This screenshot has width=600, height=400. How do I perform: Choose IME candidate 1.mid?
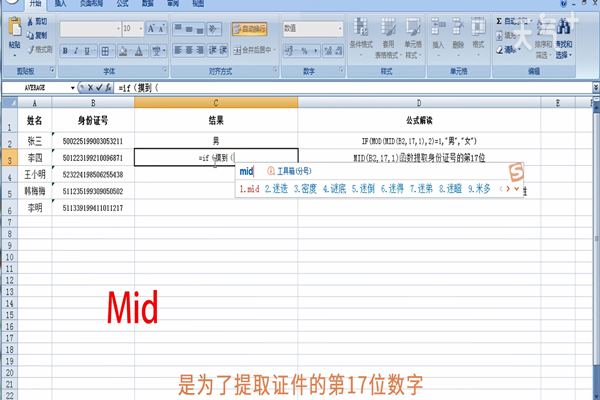[249, 189]
